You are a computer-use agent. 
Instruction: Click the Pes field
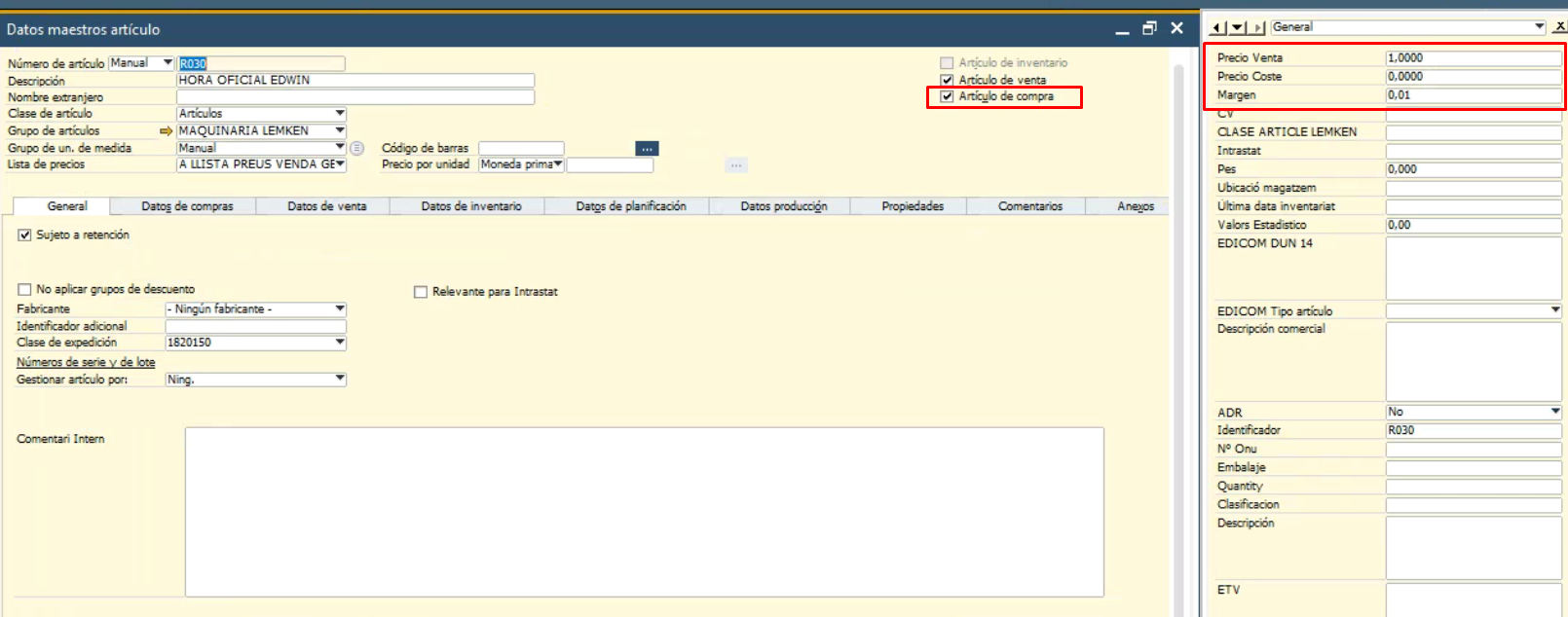(1474, 169)
